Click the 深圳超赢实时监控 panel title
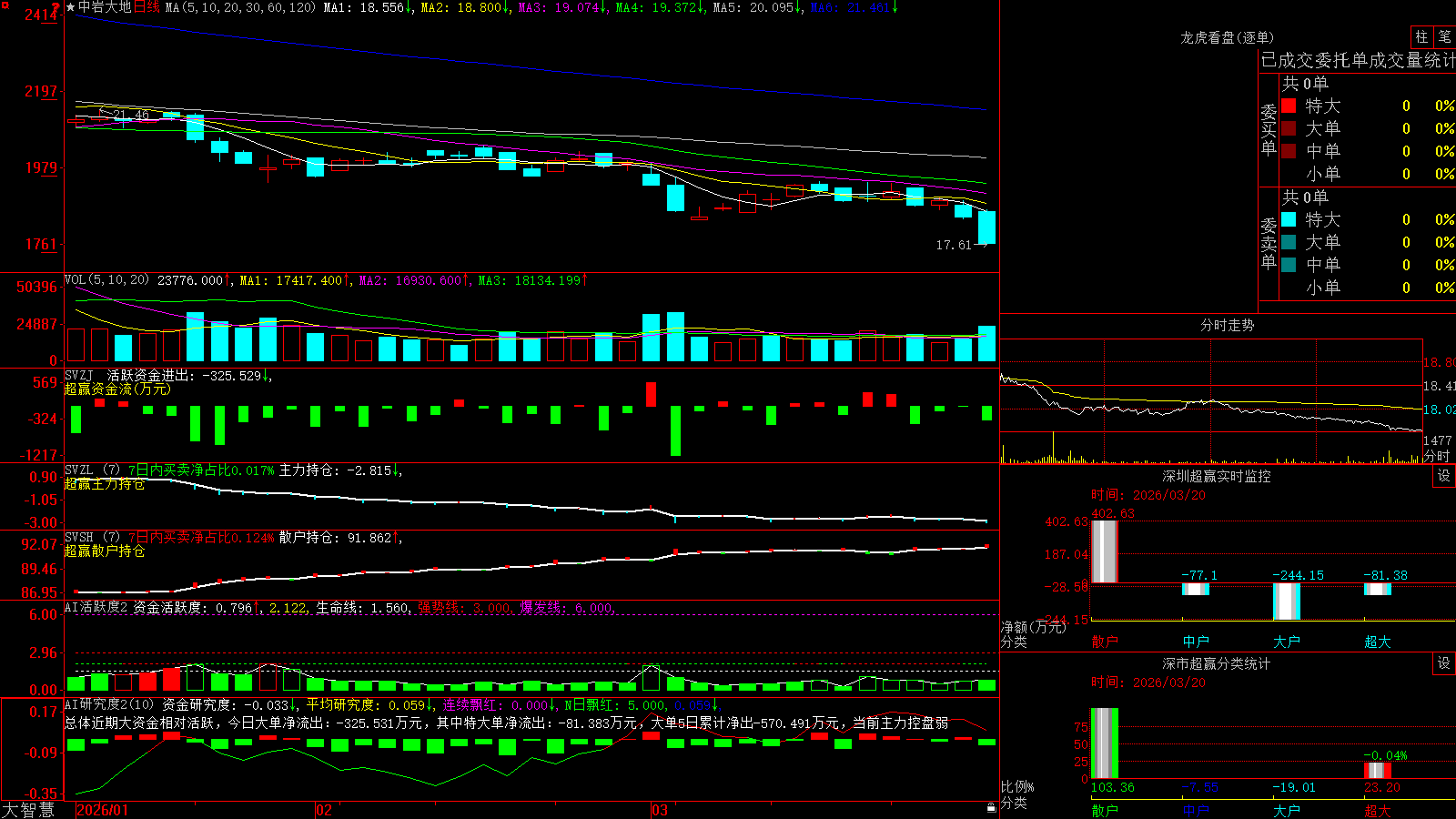Image resolution: width=1456 pixels, height=819 pixels. pyautogui.click(x=1216, y=476)
